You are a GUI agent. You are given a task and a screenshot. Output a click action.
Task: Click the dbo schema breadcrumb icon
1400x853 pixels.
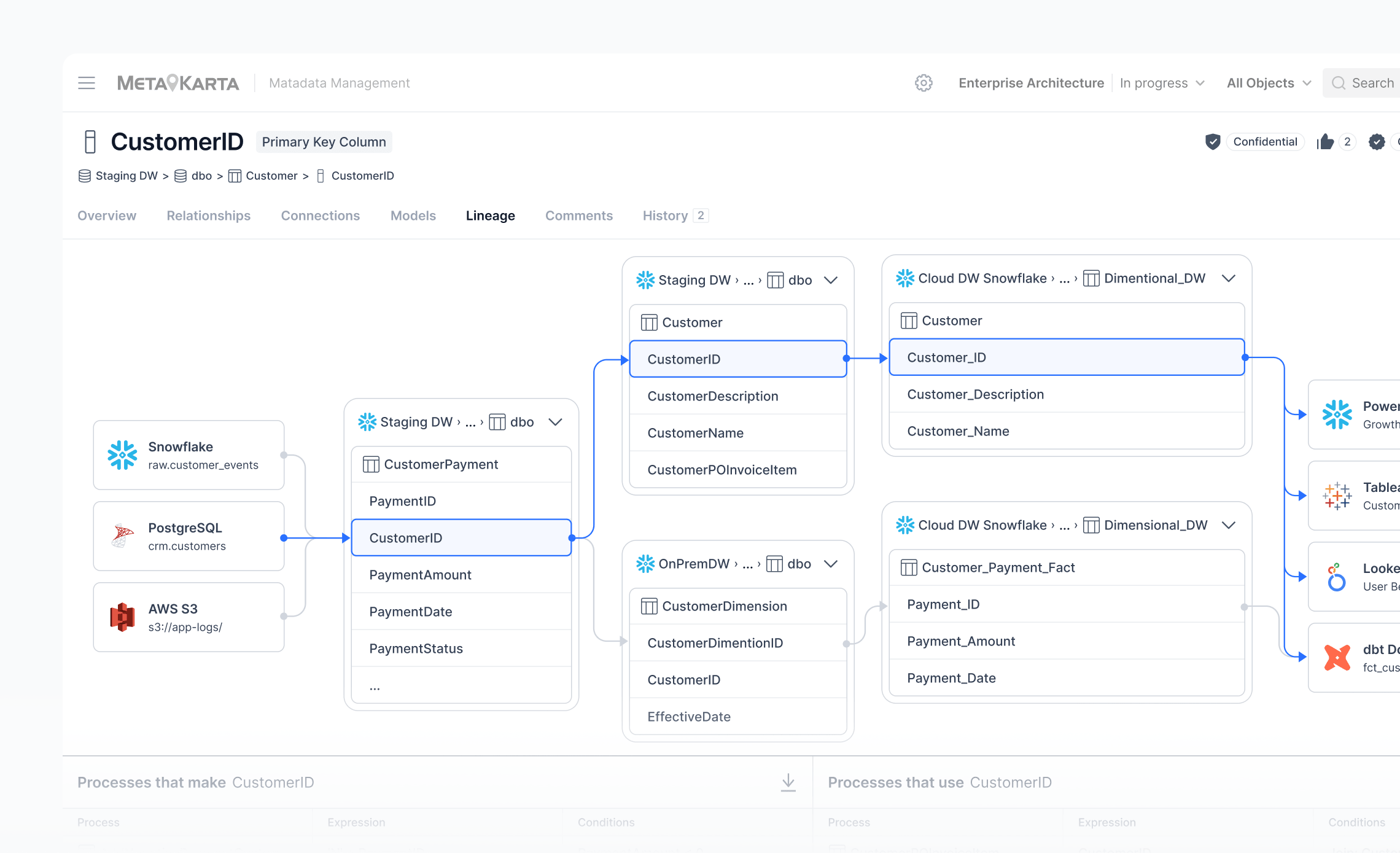181,176
